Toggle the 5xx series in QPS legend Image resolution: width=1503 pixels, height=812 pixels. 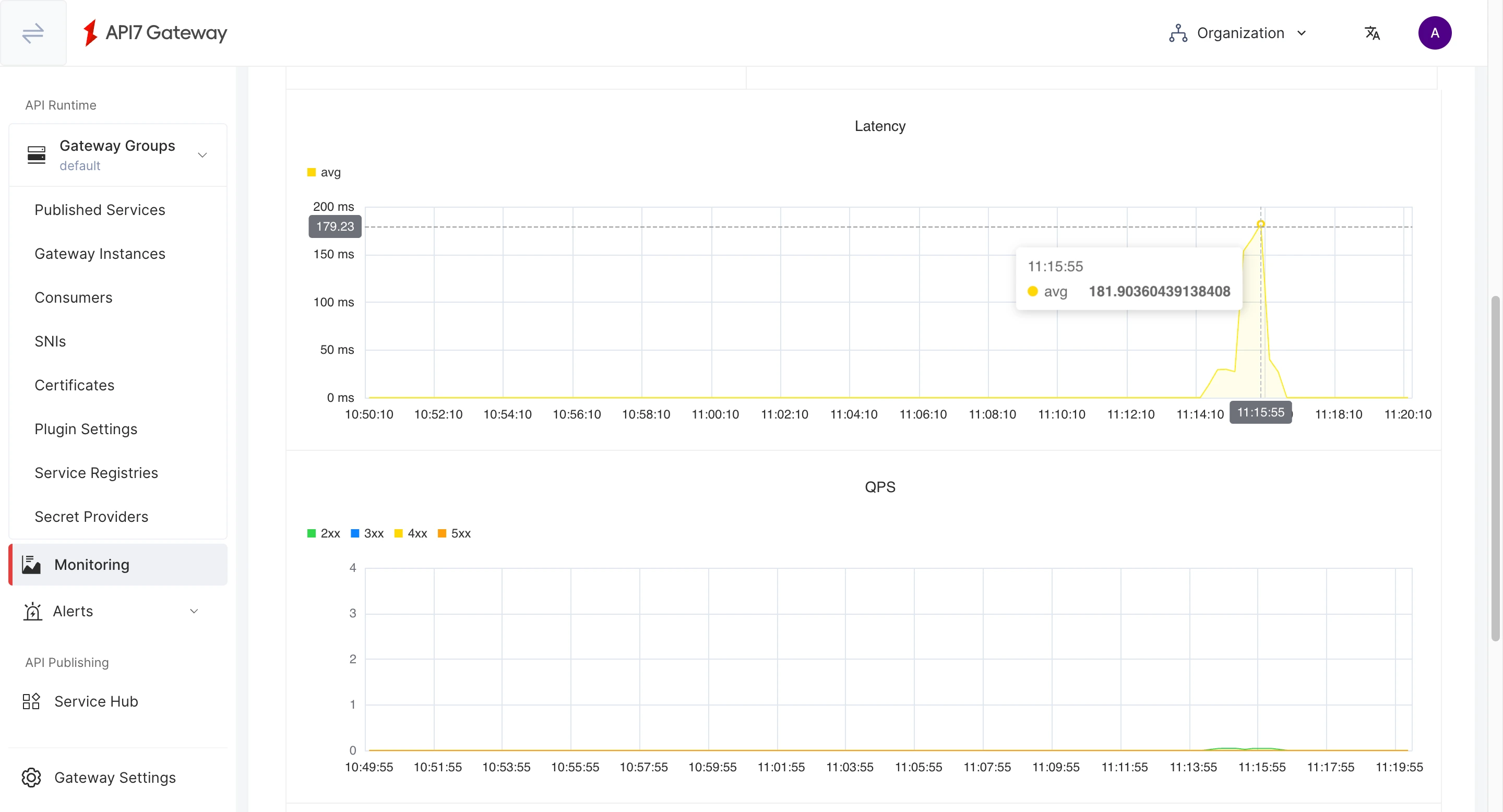point(455,534)
